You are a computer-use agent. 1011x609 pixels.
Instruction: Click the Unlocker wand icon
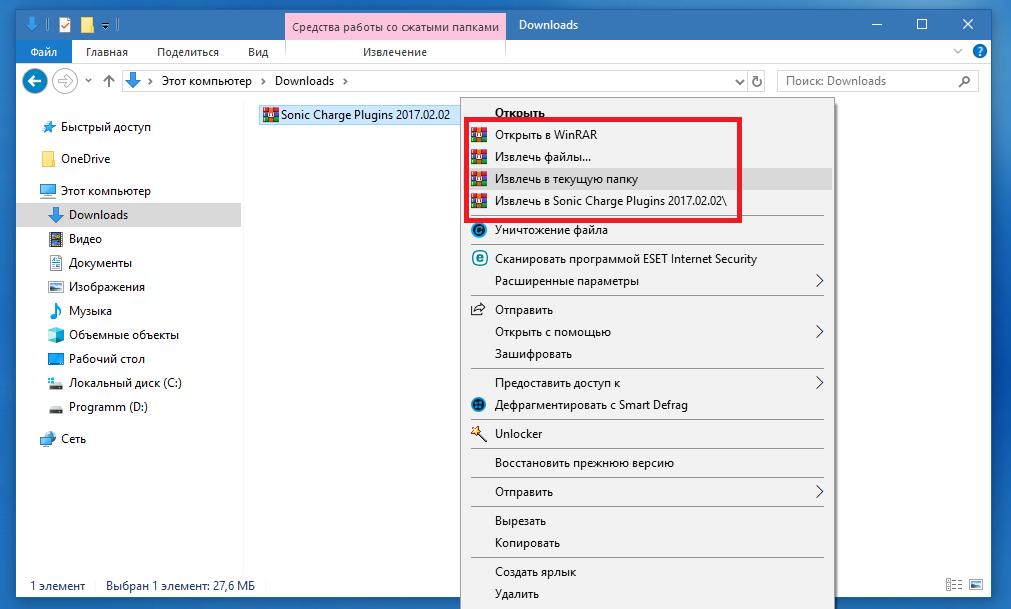478,434
